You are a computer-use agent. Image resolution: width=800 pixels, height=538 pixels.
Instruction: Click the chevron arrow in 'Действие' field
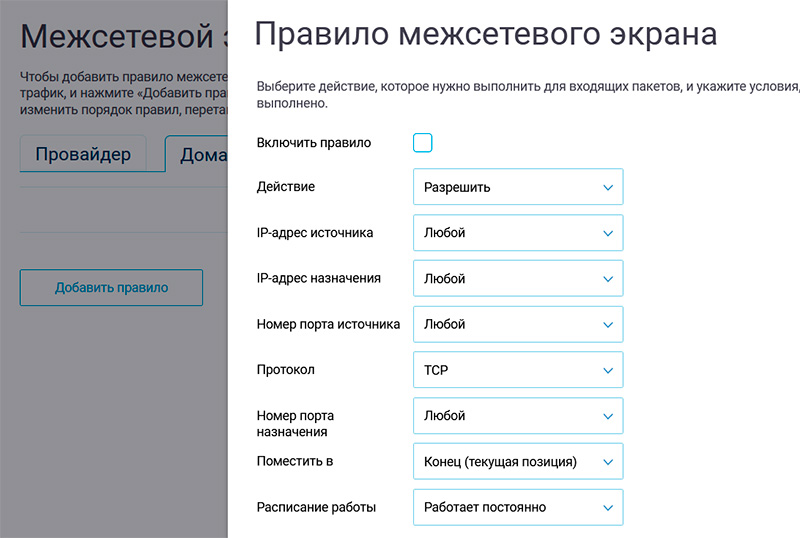(x=607, y=187)
